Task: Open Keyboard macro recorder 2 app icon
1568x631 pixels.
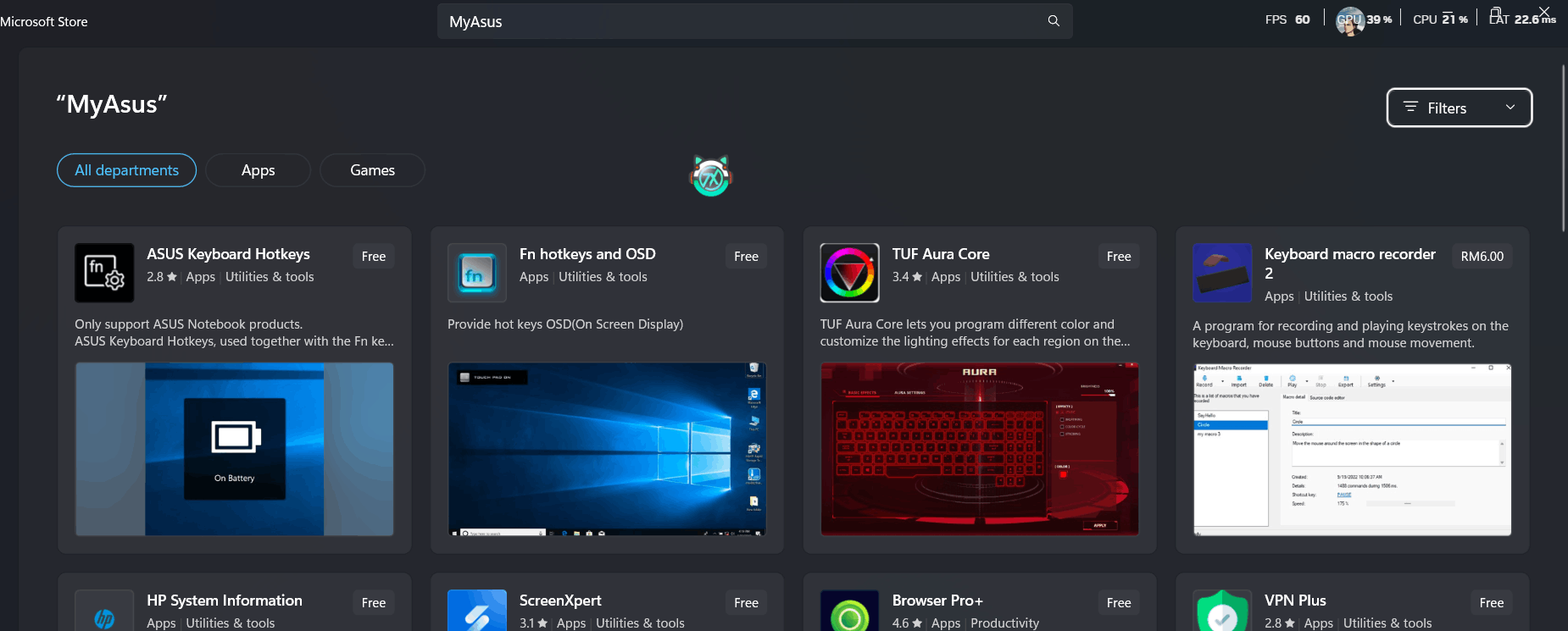Action: (1222, 273)
